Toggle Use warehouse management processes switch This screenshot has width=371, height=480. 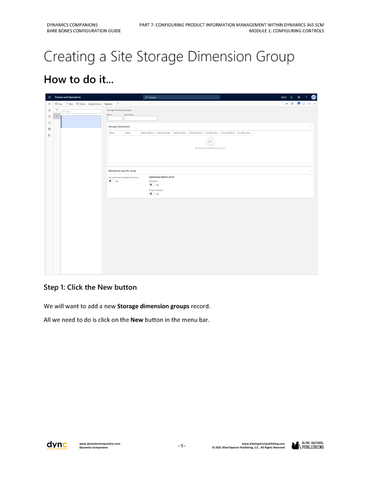click(x=111, y=181)
